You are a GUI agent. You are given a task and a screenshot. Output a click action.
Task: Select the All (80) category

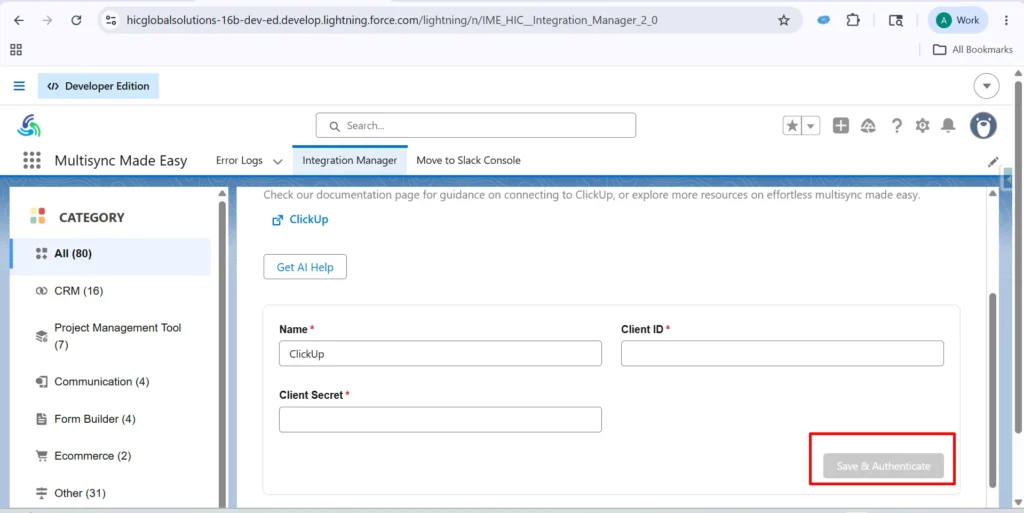(111, 253)
